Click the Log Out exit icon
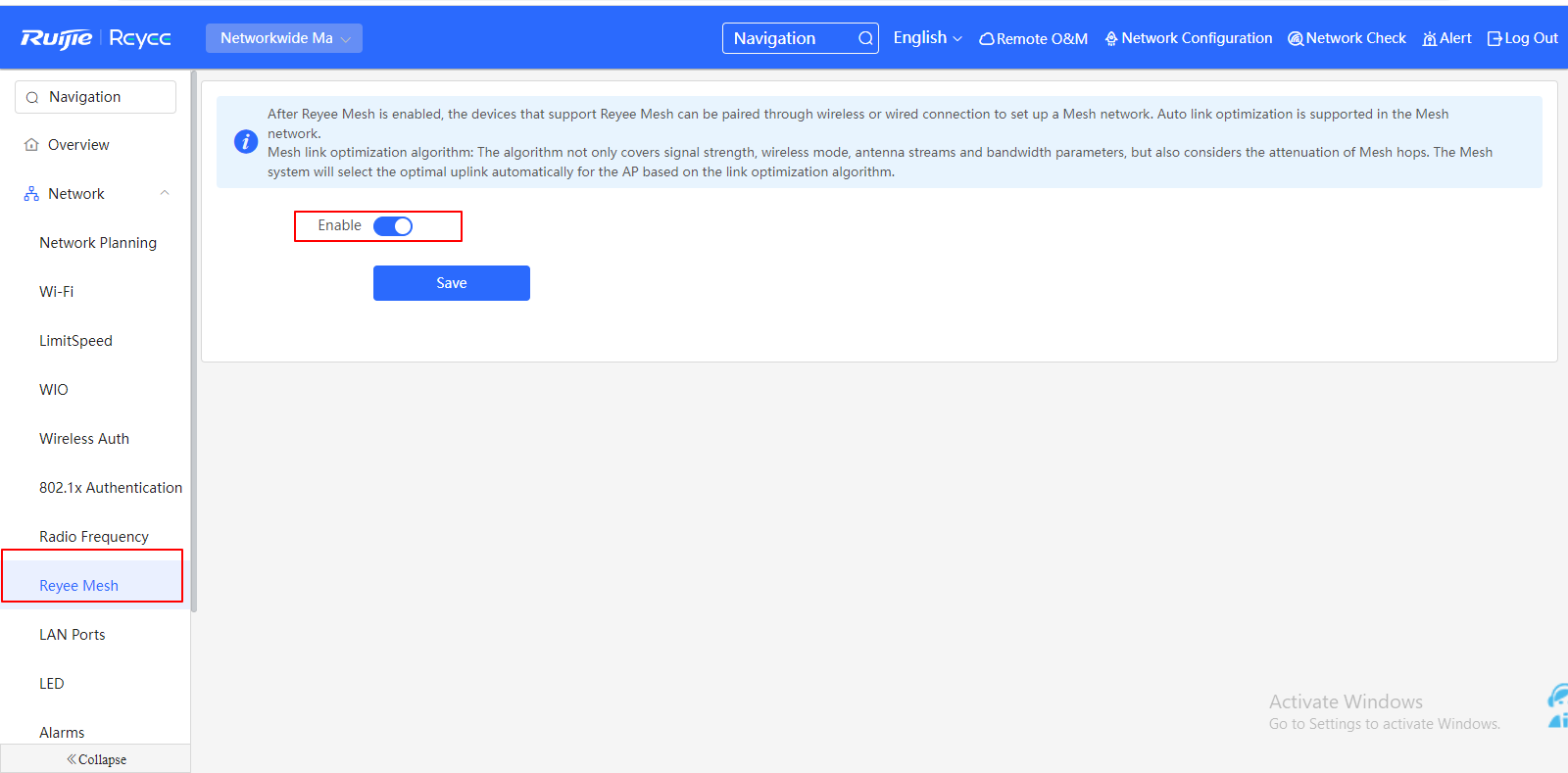 click(1494, 39)
